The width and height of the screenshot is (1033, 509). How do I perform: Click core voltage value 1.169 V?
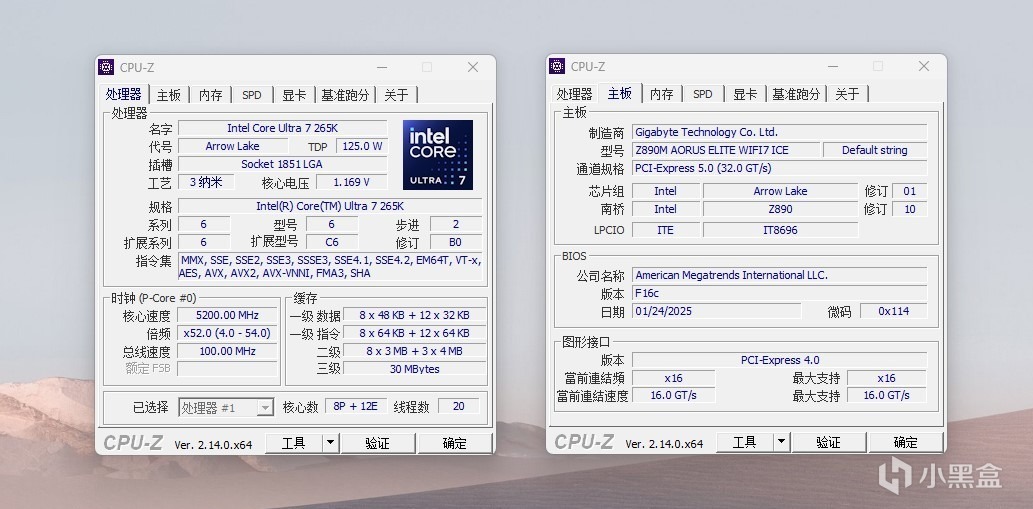click(352, 182)
